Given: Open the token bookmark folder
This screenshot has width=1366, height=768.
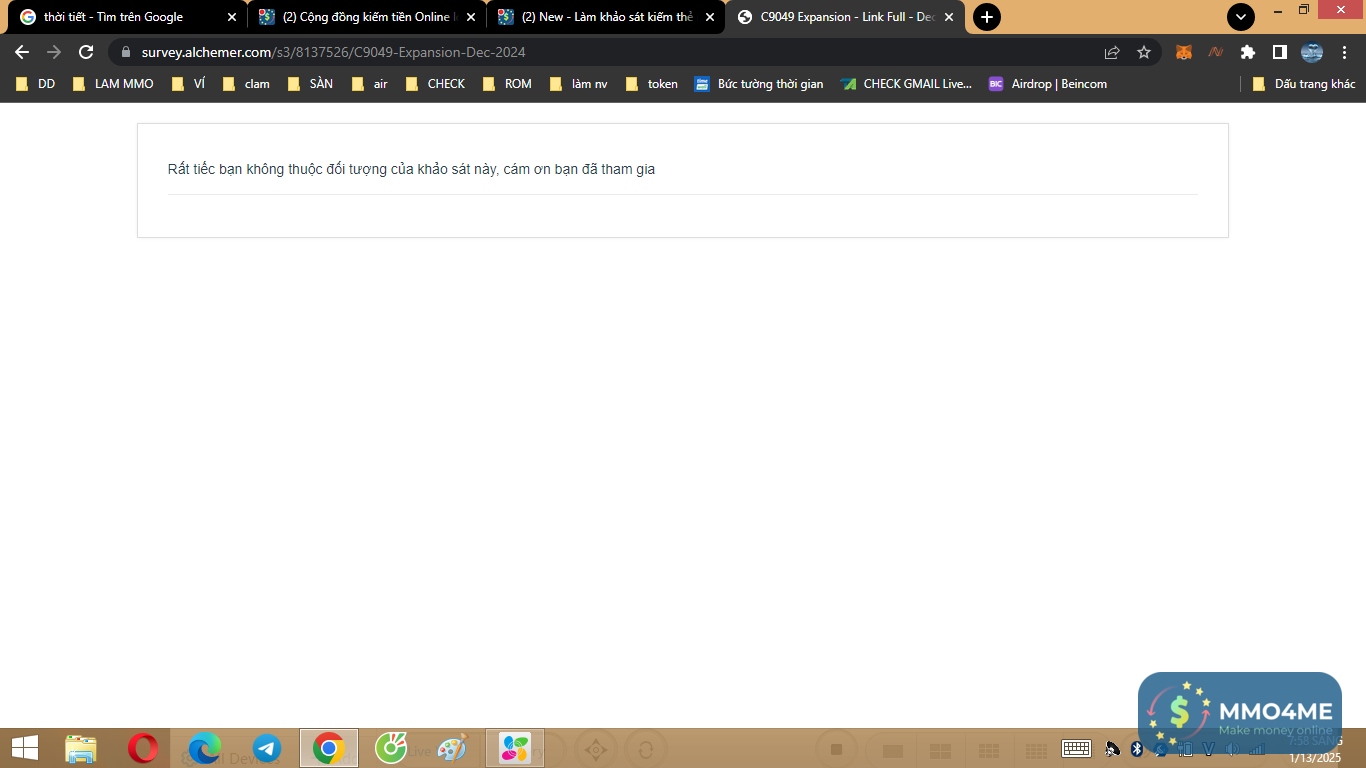Looking at the screenshot, I should pyautogui.click(x=651, y=84).
